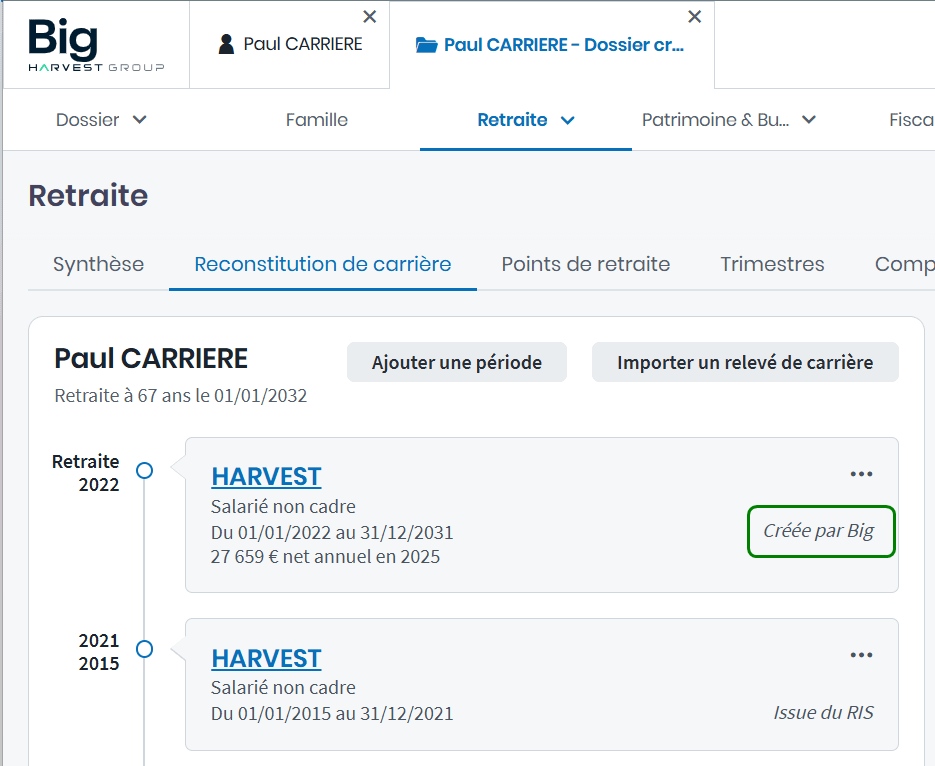935x766 pixels.
Task: Click Ajouter une période button
Action: [x=457, y=362]
